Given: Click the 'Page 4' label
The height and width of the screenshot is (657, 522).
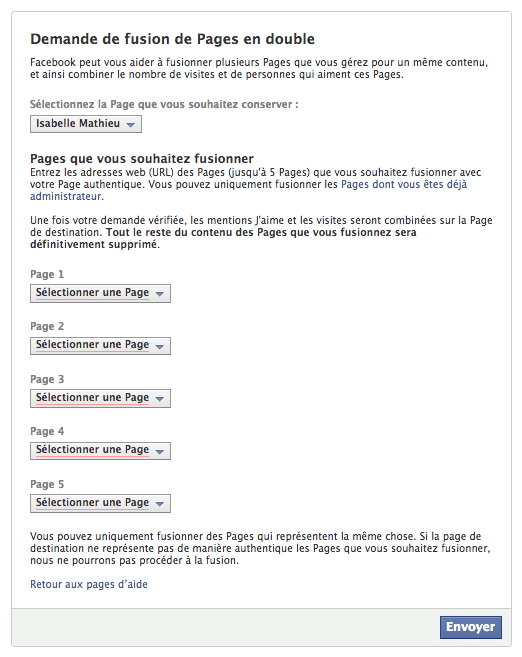Looking at the screenshot, I should point(47,431).
